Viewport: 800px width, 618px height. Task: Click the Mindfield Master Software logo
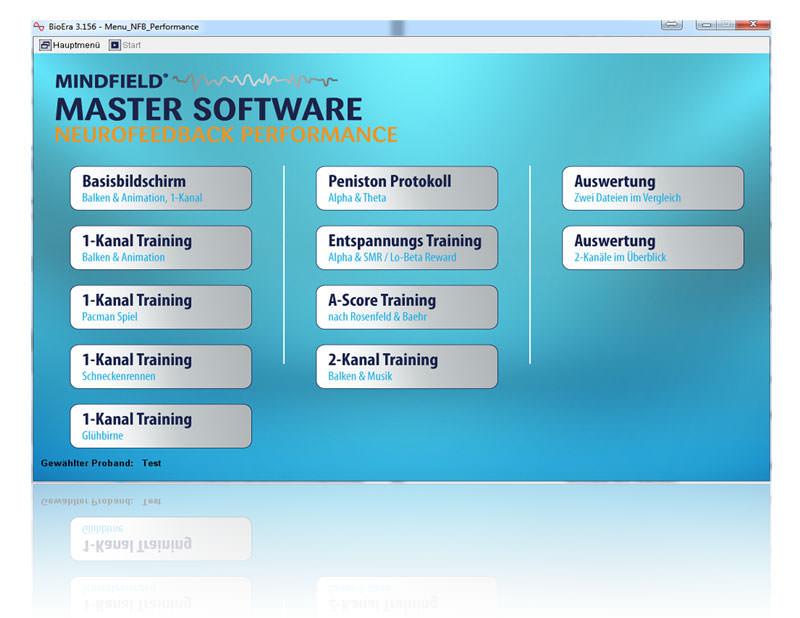[209, 98]
